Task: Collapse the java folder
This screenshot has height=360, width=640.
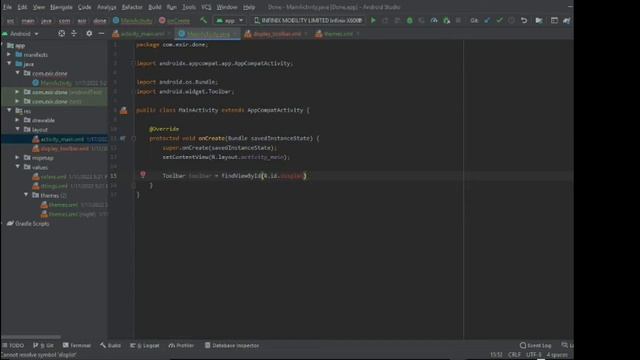Action: 9,64
